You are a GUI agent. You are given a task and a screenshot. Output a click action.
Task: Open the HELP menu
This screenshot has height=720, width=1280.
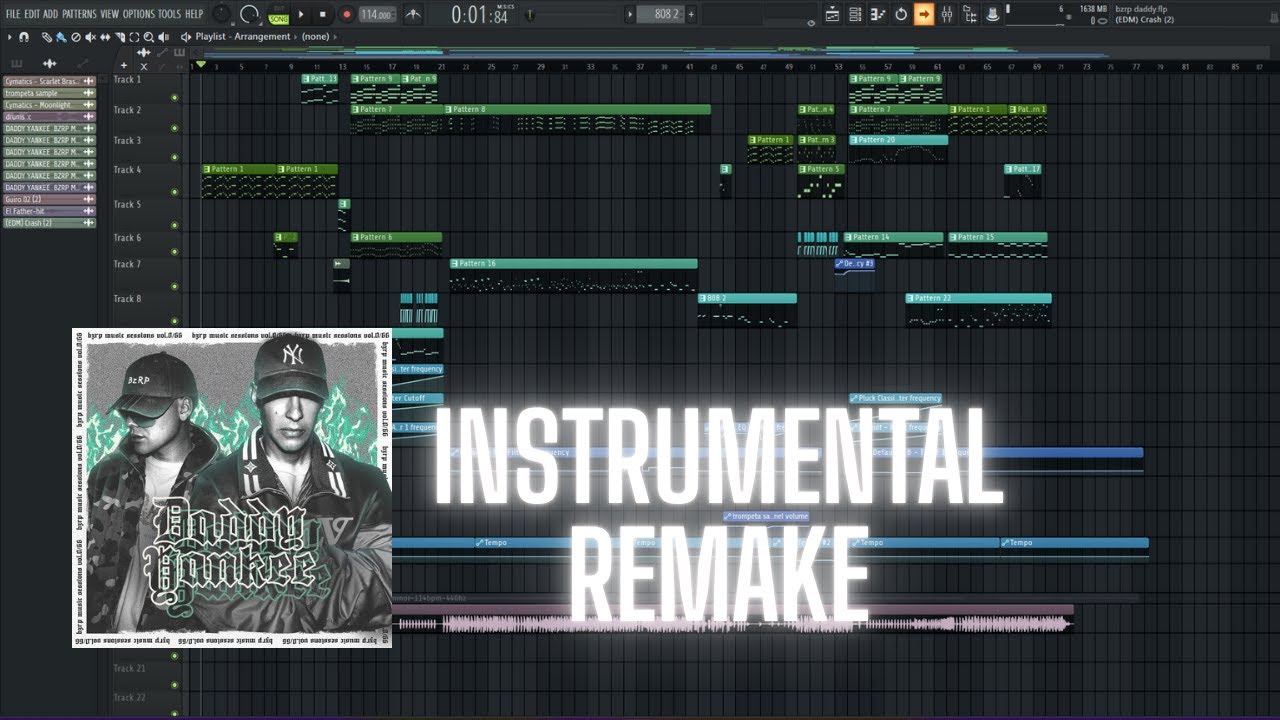pyautogui.click(x=194, y=14)
